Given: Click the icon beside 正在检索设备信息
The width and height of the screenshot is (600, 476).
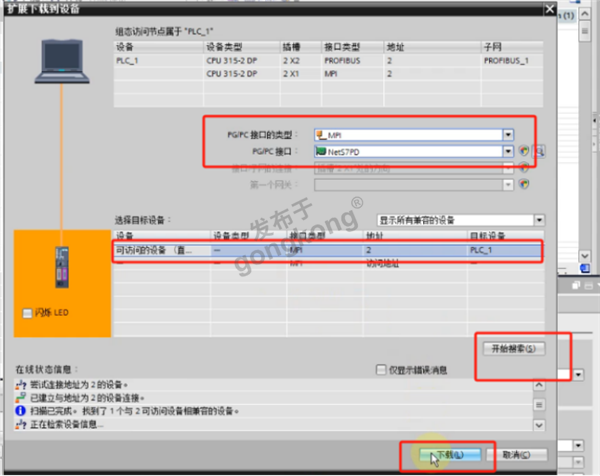Looking at the screenshot, I should (21, 424).
